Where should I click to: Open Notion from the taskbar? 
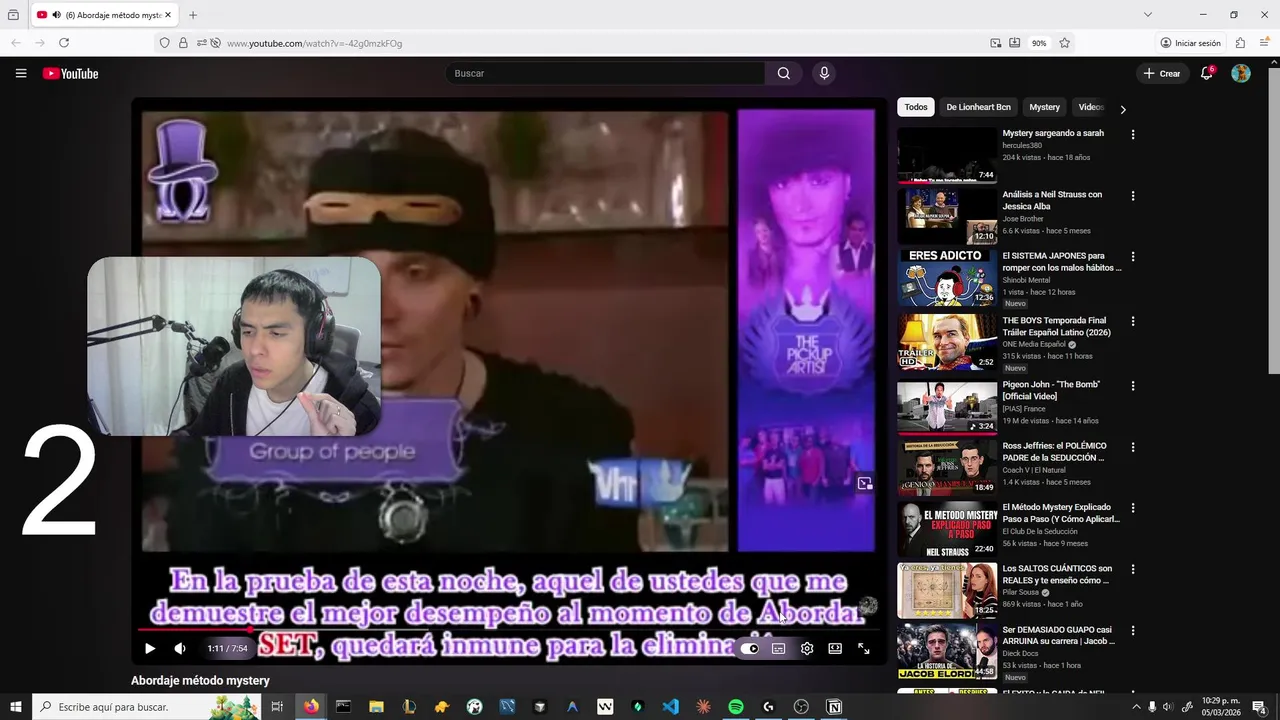click(x=834, y=707)
